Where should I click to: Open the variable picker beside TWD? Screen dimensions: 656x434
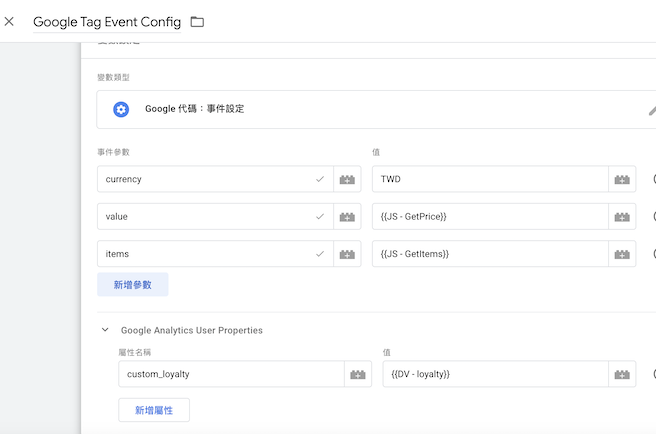[622, 180]
